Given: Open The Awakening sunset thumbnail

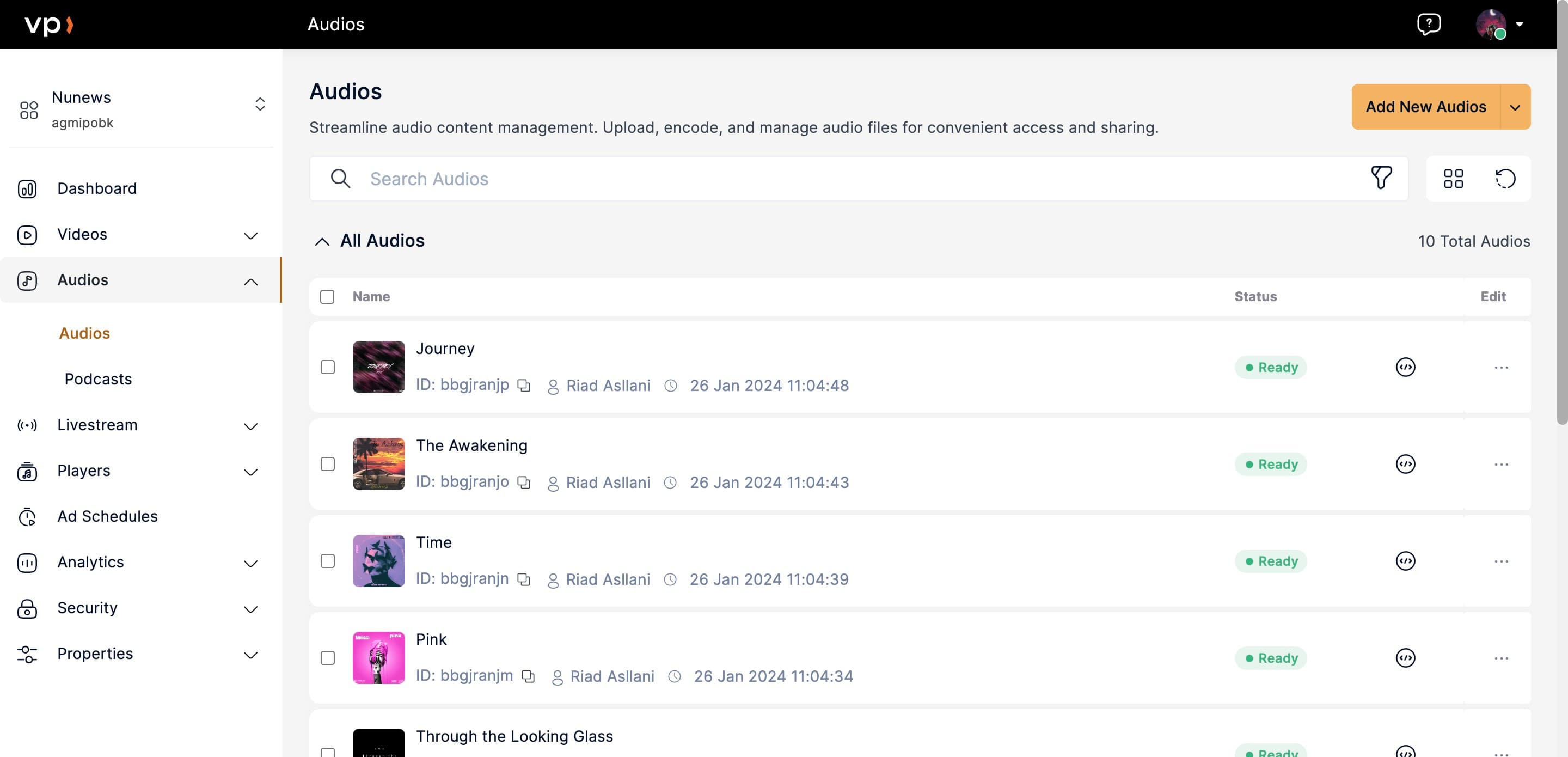Looking at the screenshot, I should tap(378, 463).
